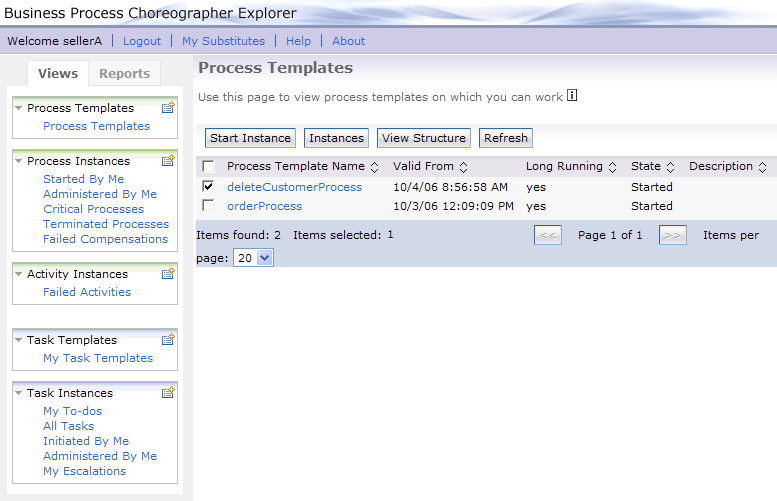The image size is (777, 501).
Task: Open process Administered By Me view
Action: tap(100, 194)
